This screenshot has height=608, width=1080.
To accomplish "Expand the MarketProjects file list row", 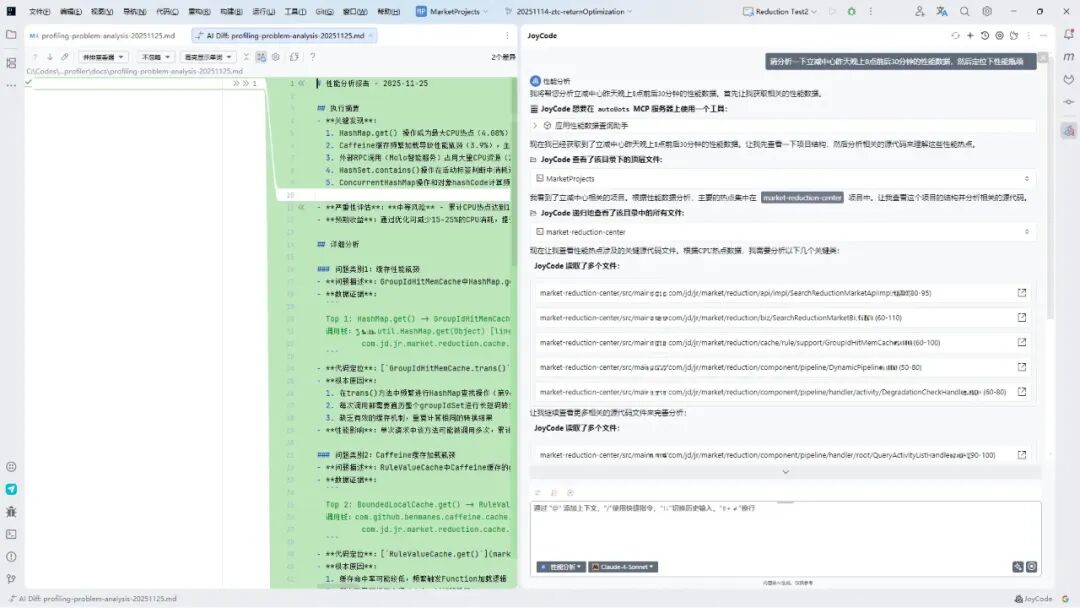I will 782,178.
